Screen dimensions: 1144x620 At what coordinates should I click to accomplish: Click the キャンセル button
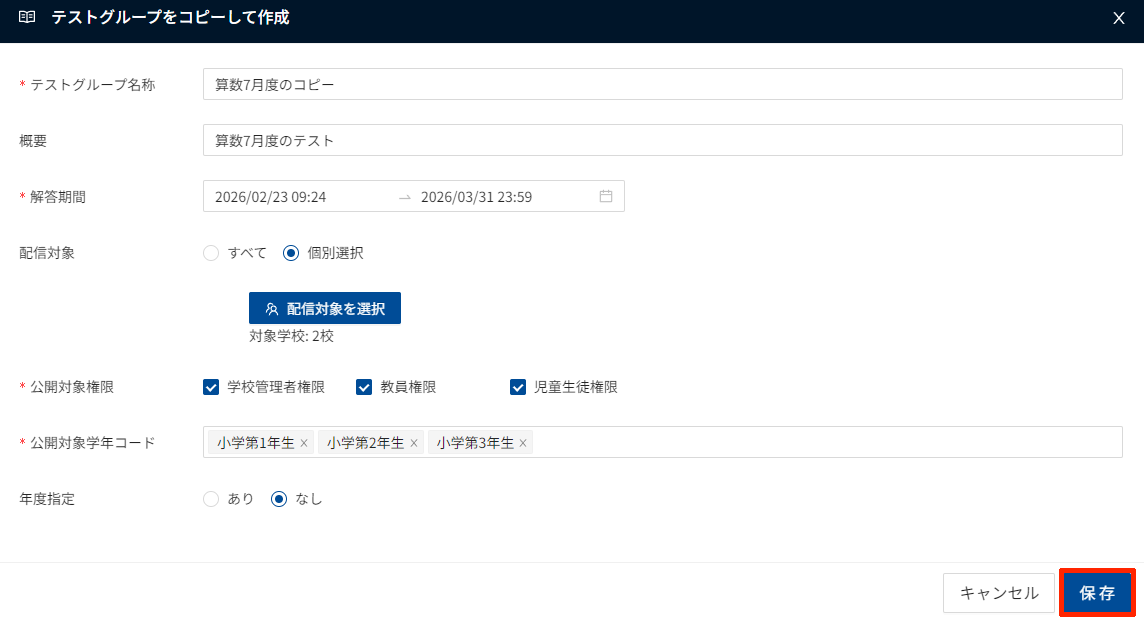coord(998,593)
